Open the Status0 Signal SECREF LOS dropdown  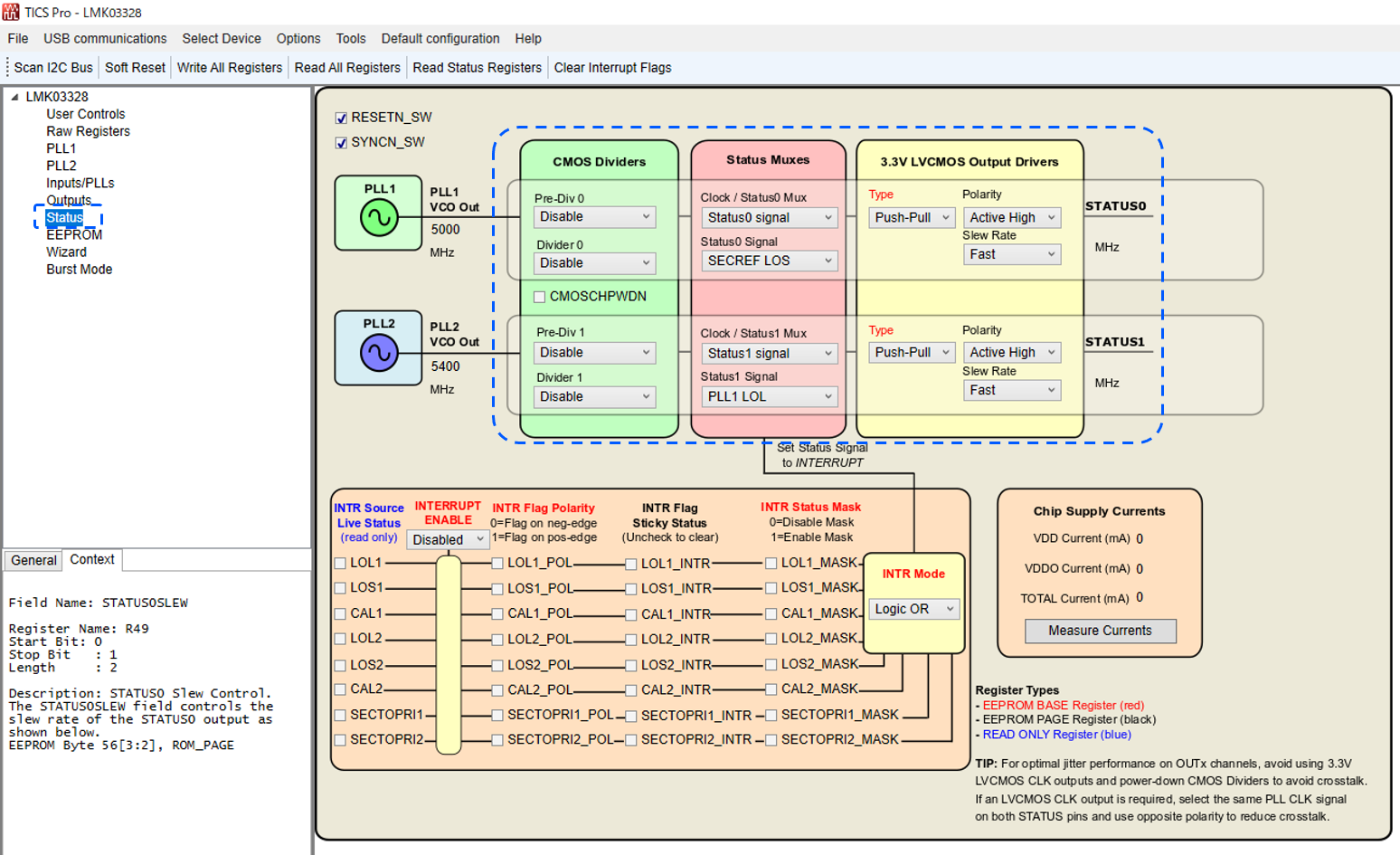pyautogui.click(x=770, y=261)
